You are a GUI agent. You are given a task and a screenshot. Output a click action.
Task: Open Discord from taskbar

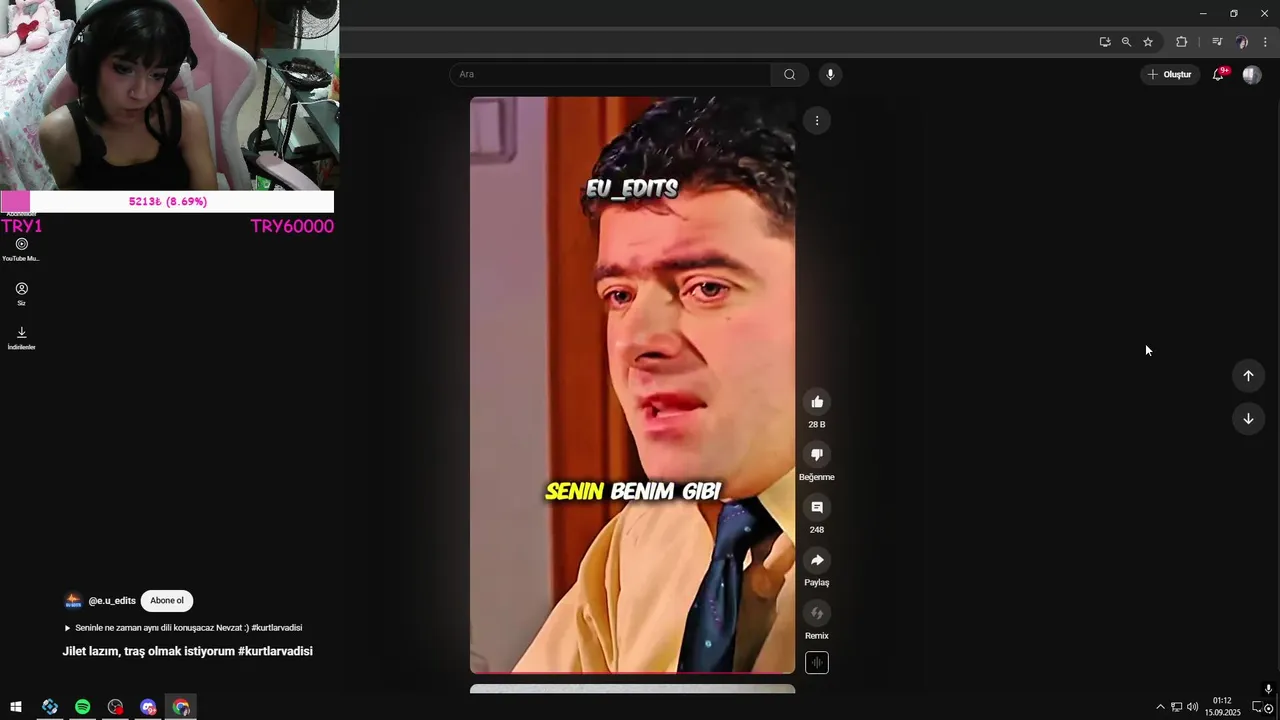[148, 707]
